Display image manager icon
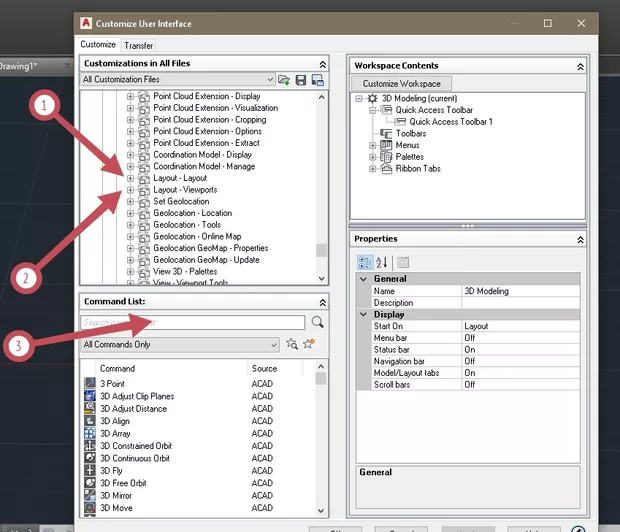 click(x=318, y=80)
